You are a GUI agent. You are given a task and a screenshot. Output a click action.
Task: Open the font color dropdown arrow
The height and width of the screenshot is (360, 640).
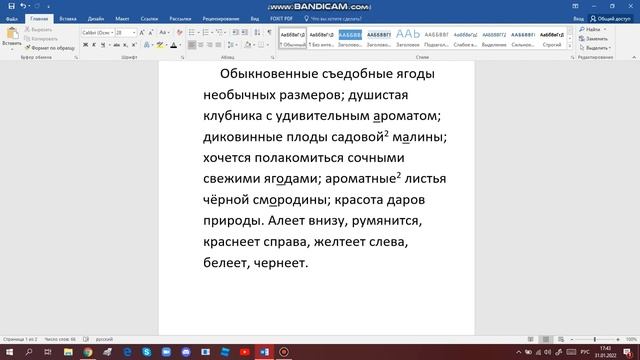tap(180, 45)
